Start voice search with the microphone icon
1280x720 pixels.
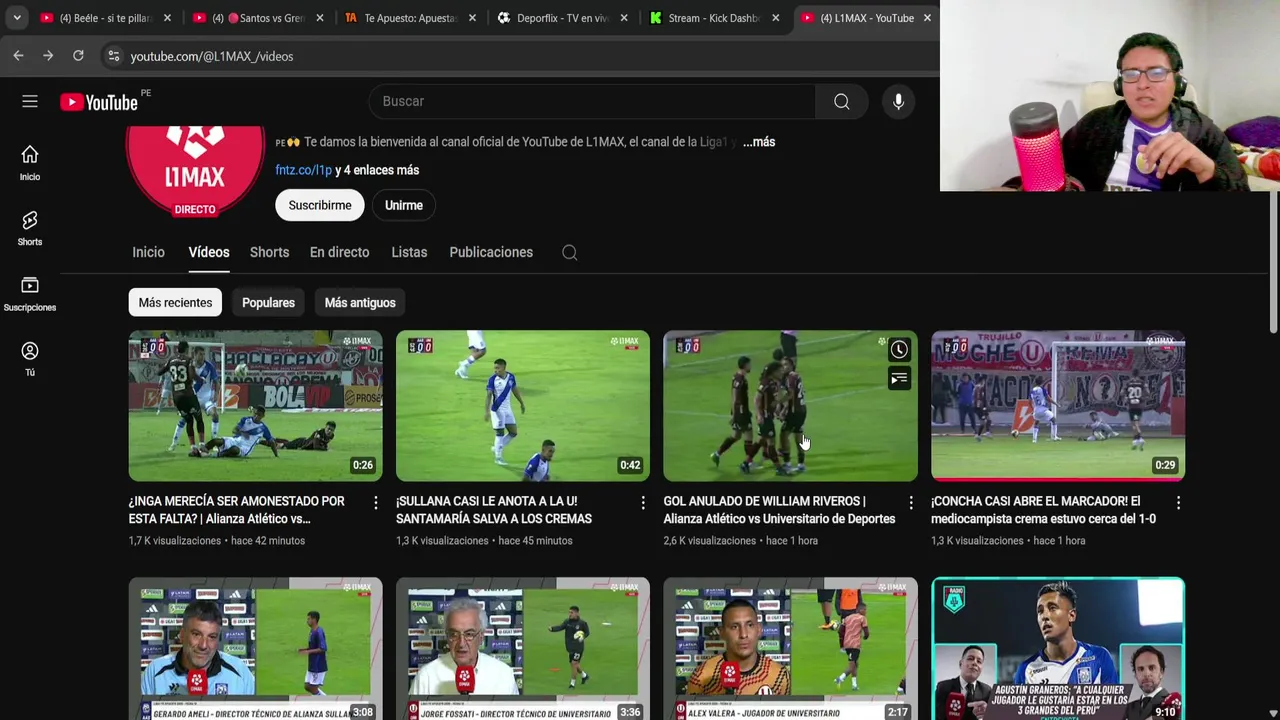click(x=898, y=101)
